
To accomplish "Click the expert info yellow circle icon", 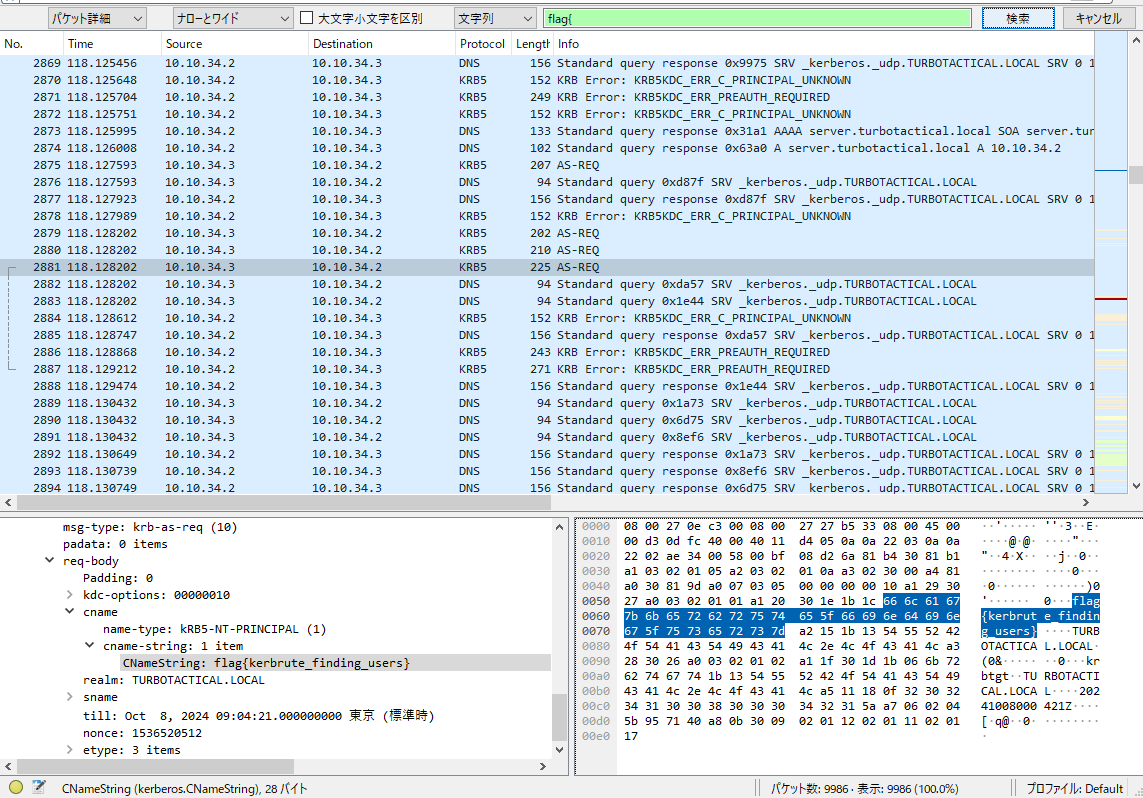I will coord(15,787).
